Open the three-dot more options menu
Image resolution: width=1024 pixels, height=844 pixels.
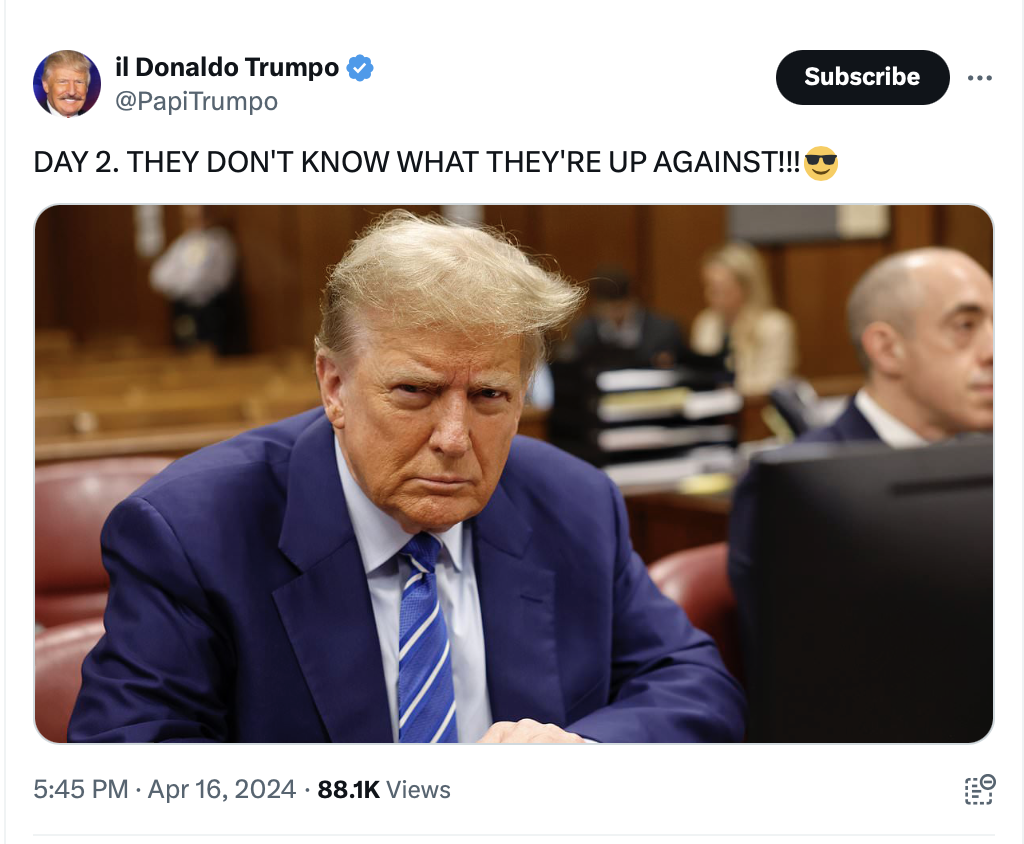(980, 78)
